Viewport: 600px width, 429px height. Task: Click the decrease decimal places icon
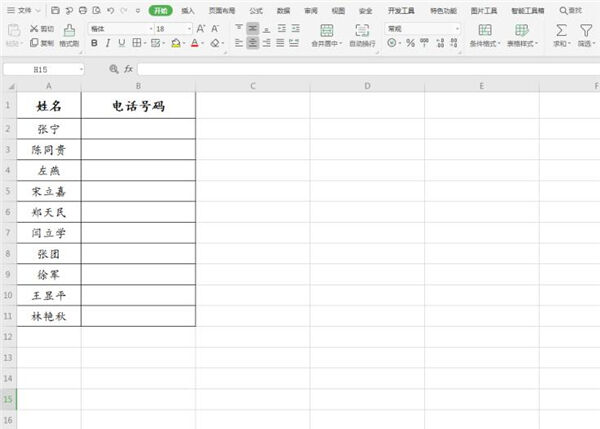[x=454, y=43]
